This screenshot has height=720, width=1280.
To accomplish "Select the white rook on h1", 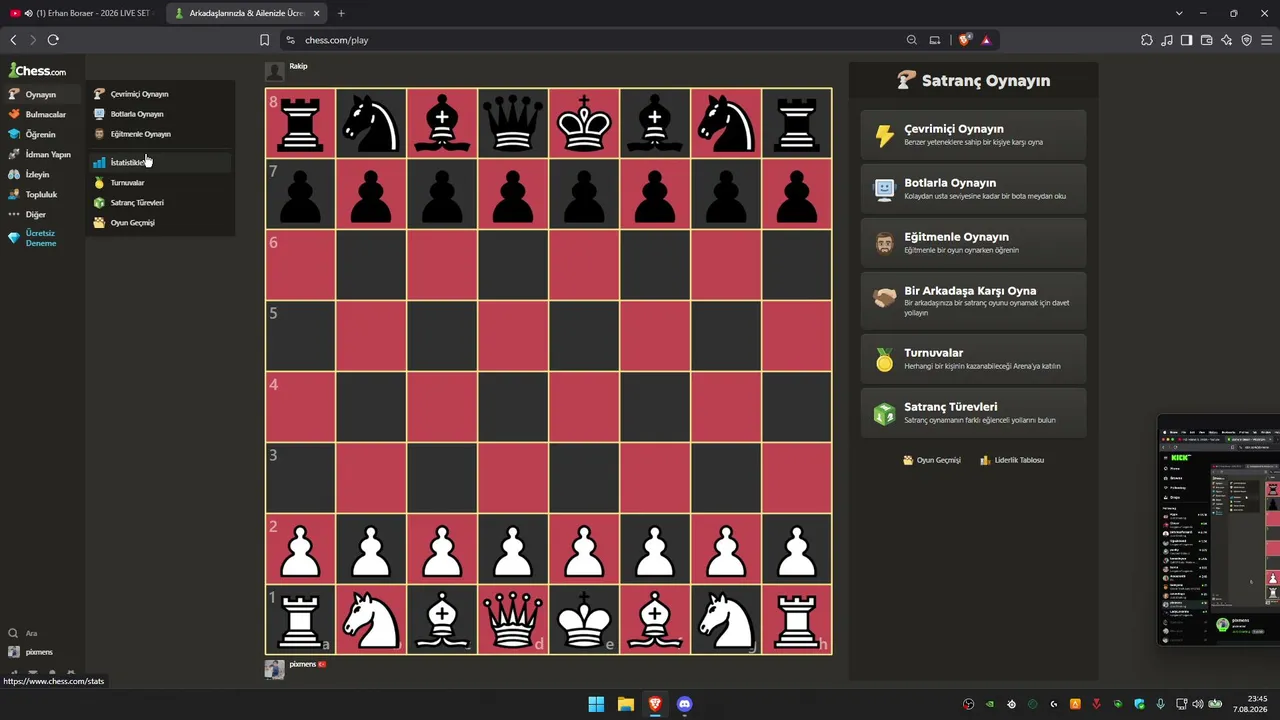I will (797, 620).
